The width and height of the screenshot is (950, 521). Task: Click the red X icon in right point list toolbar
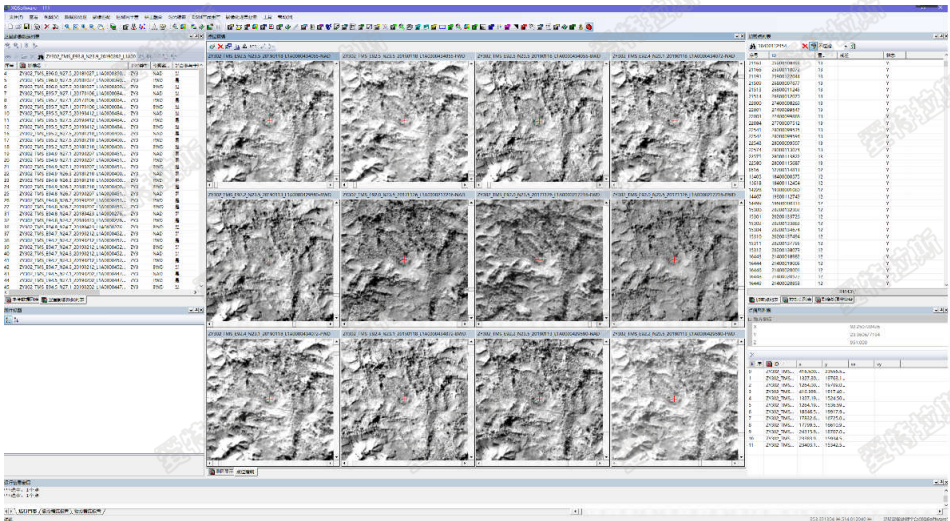(x=803, y=46)
